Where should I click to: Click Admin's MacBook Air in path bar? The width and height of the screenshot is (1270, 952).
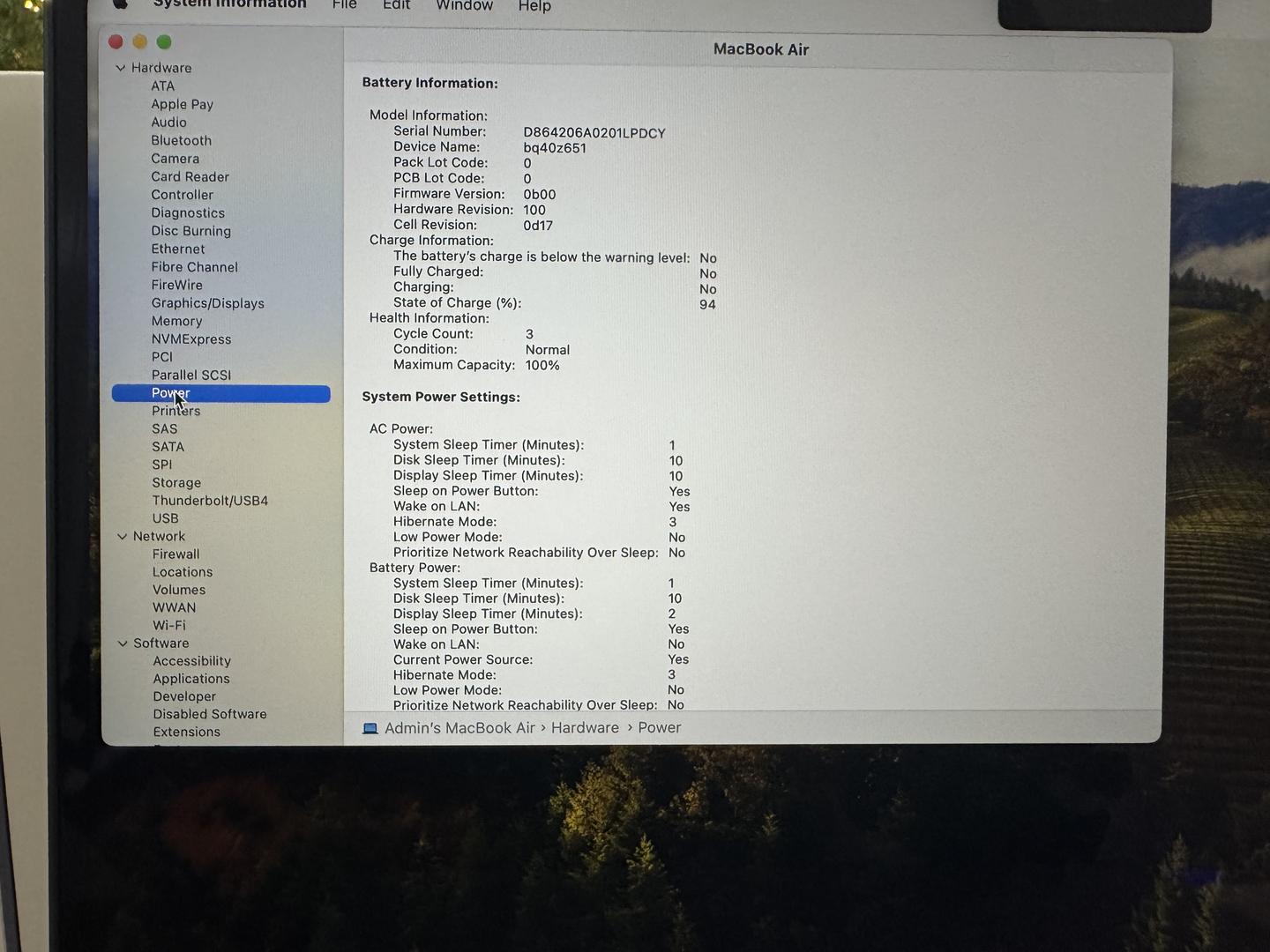coord(459,728)
